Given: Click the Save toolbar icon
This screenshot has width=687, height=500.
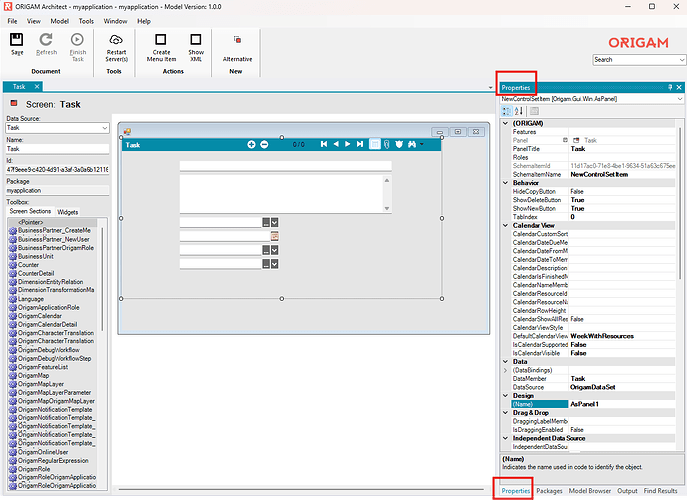Looking at the screenshot, I should click(17, 39).
